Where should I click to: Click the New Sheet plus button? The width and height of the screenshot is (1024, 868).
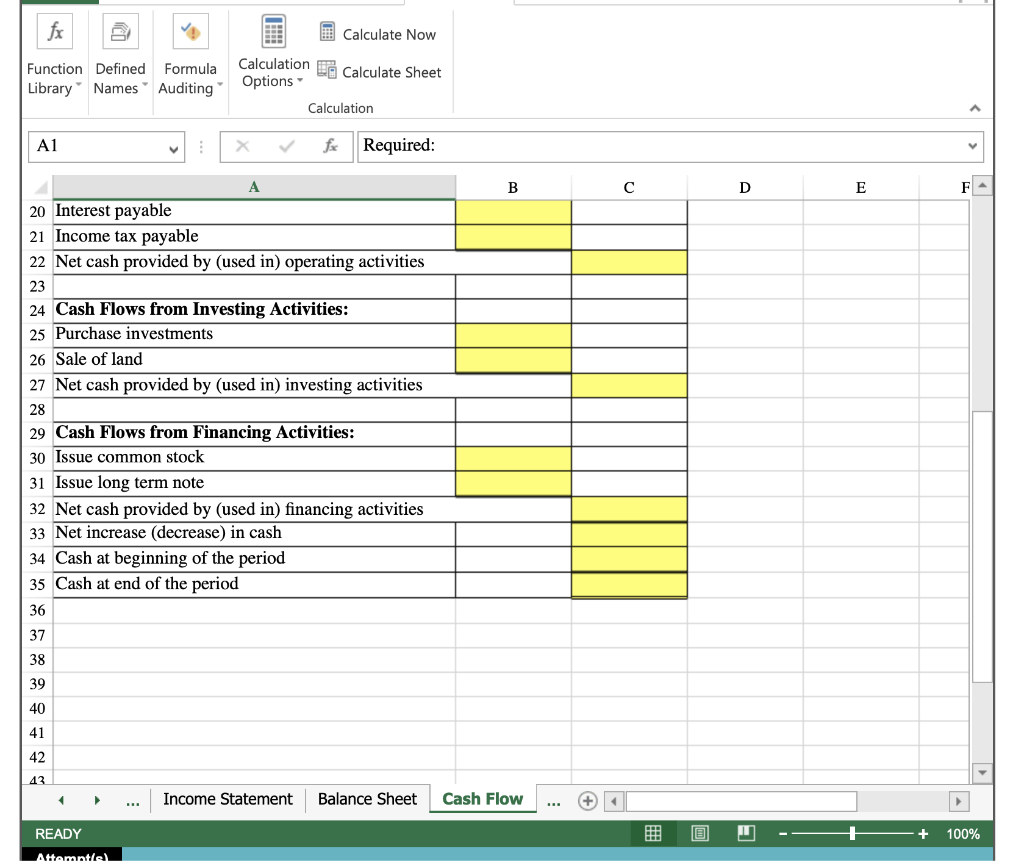[587, 800]
